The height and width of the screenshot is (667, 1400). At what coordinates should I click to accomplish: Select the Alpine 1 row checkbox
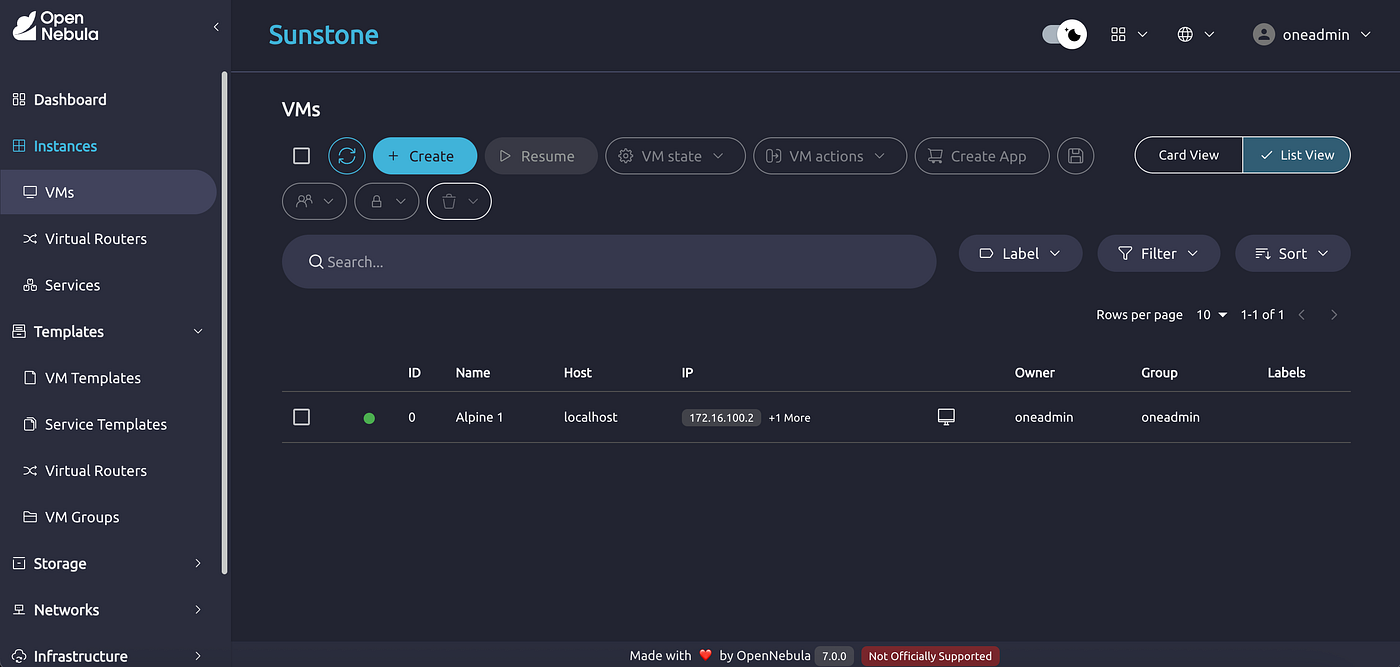[x=301, y=417]
